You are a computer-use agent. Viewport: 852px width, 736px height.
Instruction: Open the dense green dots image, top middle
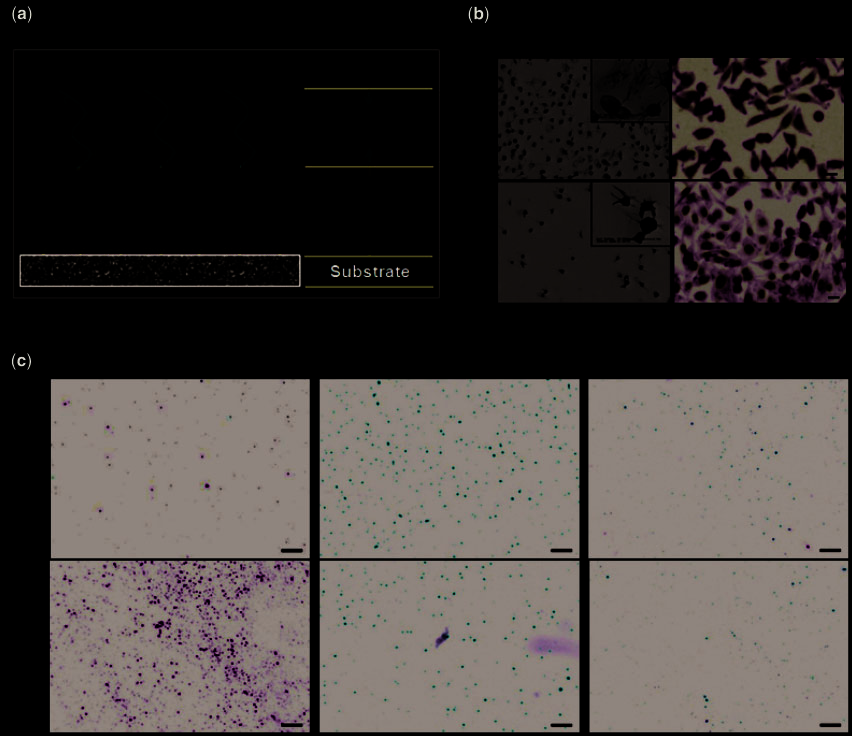pyautogui.click(x=449, y=468)
